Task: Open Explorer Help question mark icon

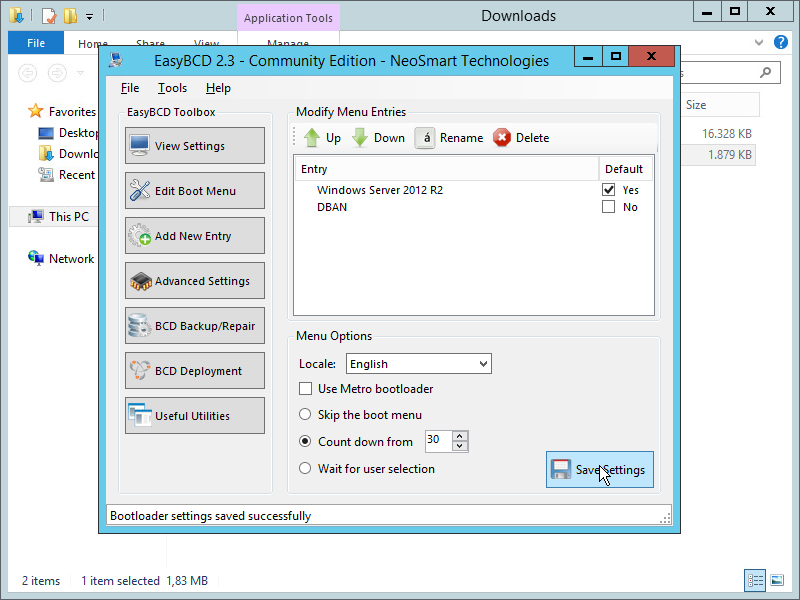Action: [x=781, y=42]
